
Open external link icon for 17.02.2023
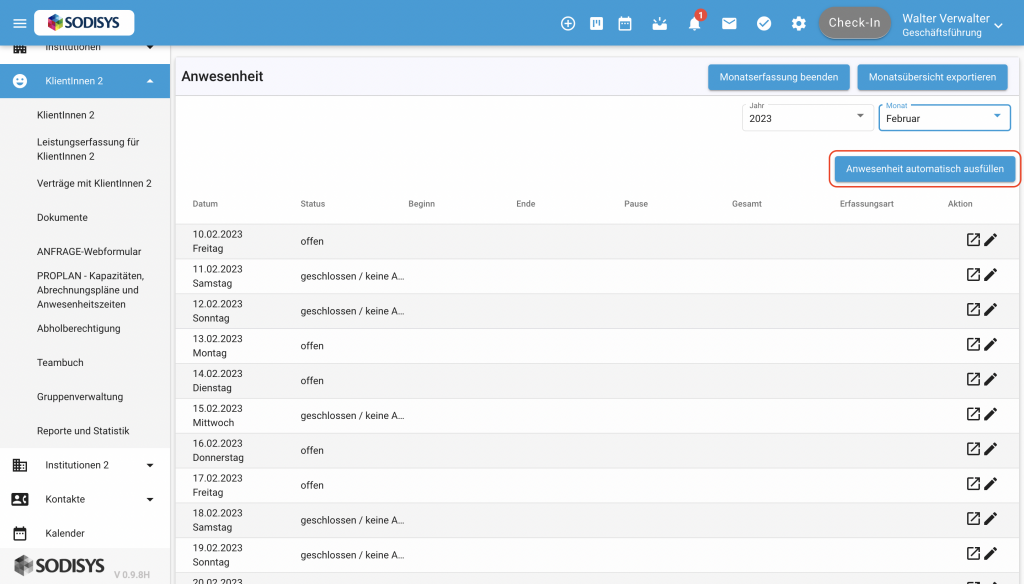(973, 484)
